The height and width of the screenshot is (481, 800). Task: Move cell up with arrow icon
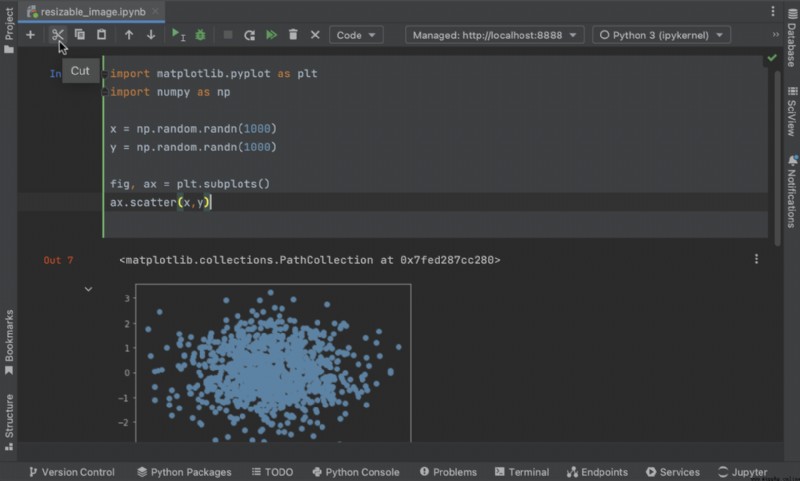pyautogui.click(x=129, y=35)
